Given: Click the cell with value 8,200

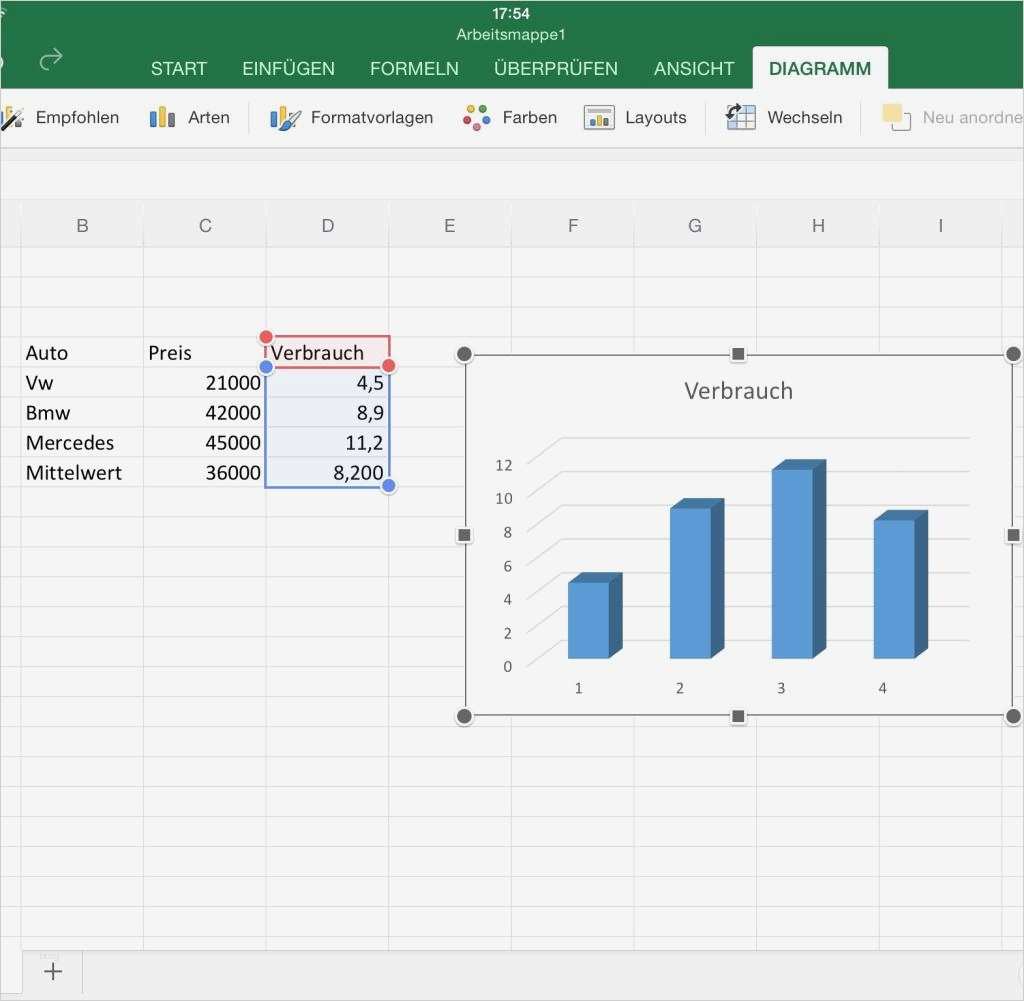Looking at the screenshot, I should (328, 473).
